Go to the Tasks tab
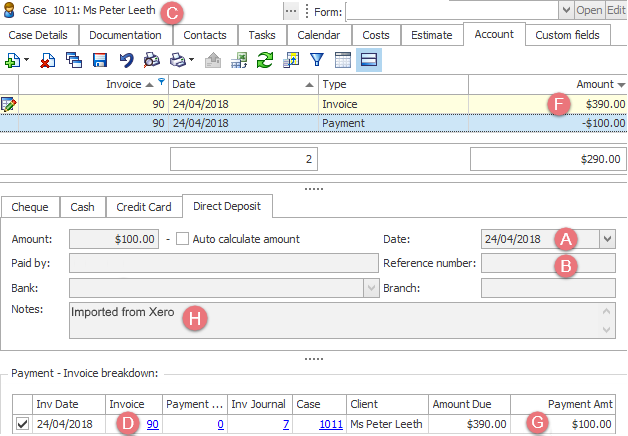Viewport: 628px width, 436px height. 262,35
